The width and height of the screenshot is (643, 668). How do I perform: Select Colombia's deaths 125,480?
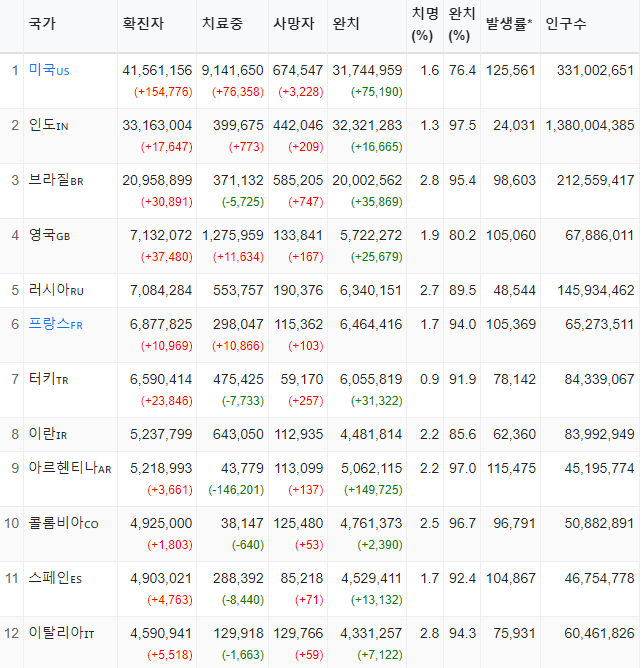[298, 523]
